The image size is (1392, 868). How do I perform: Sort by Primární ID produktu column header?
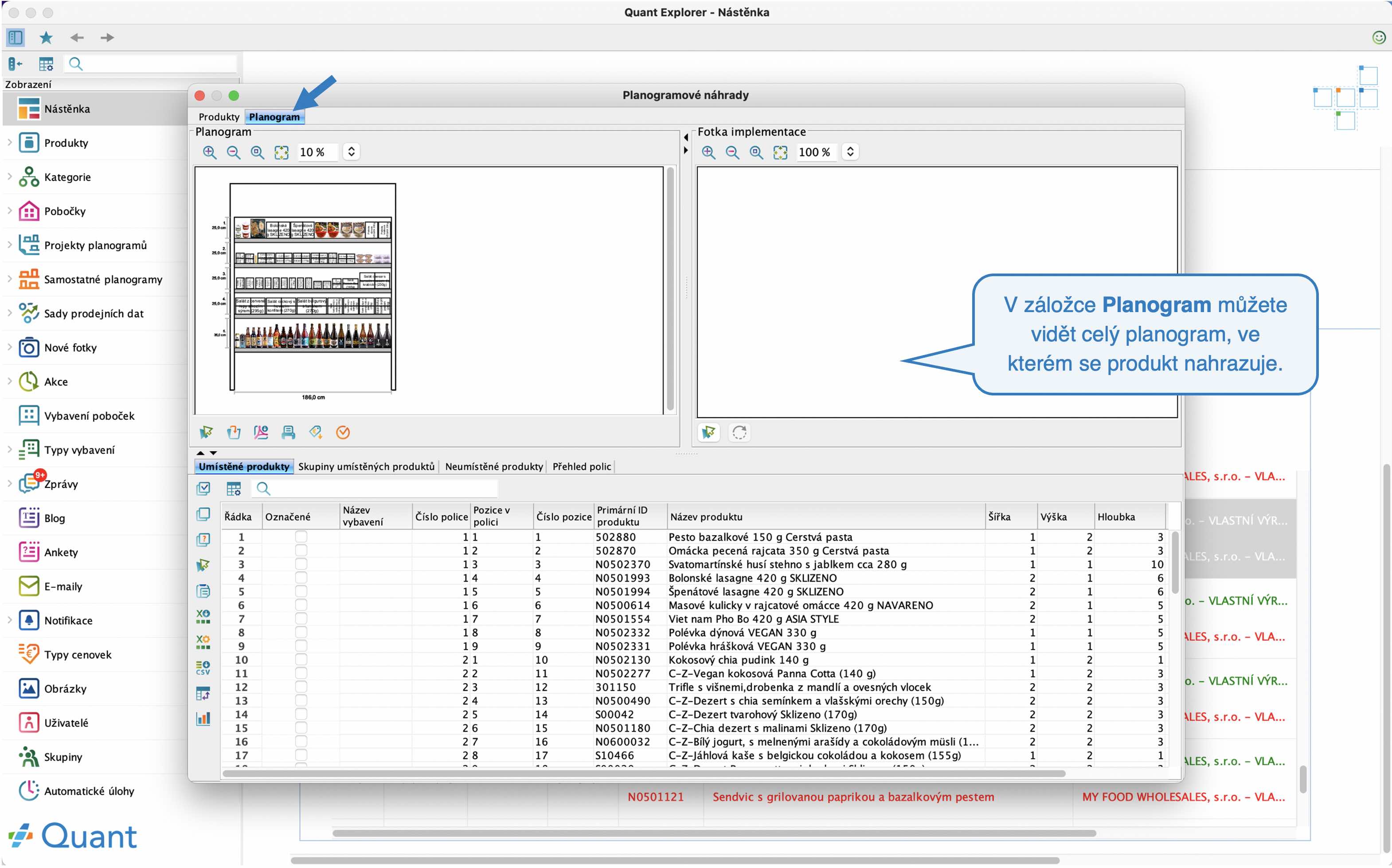(x=630, y=516)
